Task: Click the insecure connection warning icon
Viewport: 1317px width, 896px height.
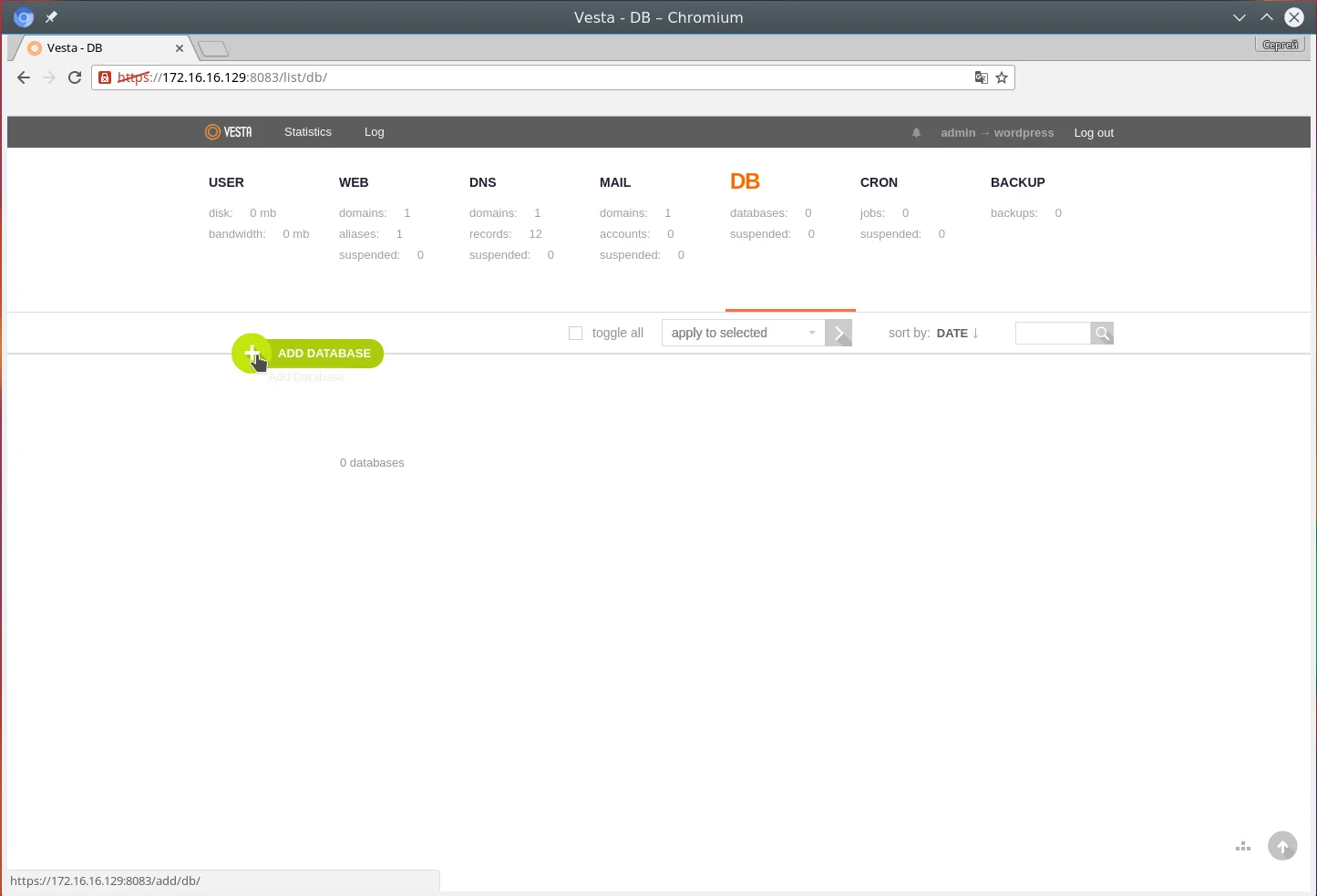Action: pyautogui.click(x=105, y=77)
